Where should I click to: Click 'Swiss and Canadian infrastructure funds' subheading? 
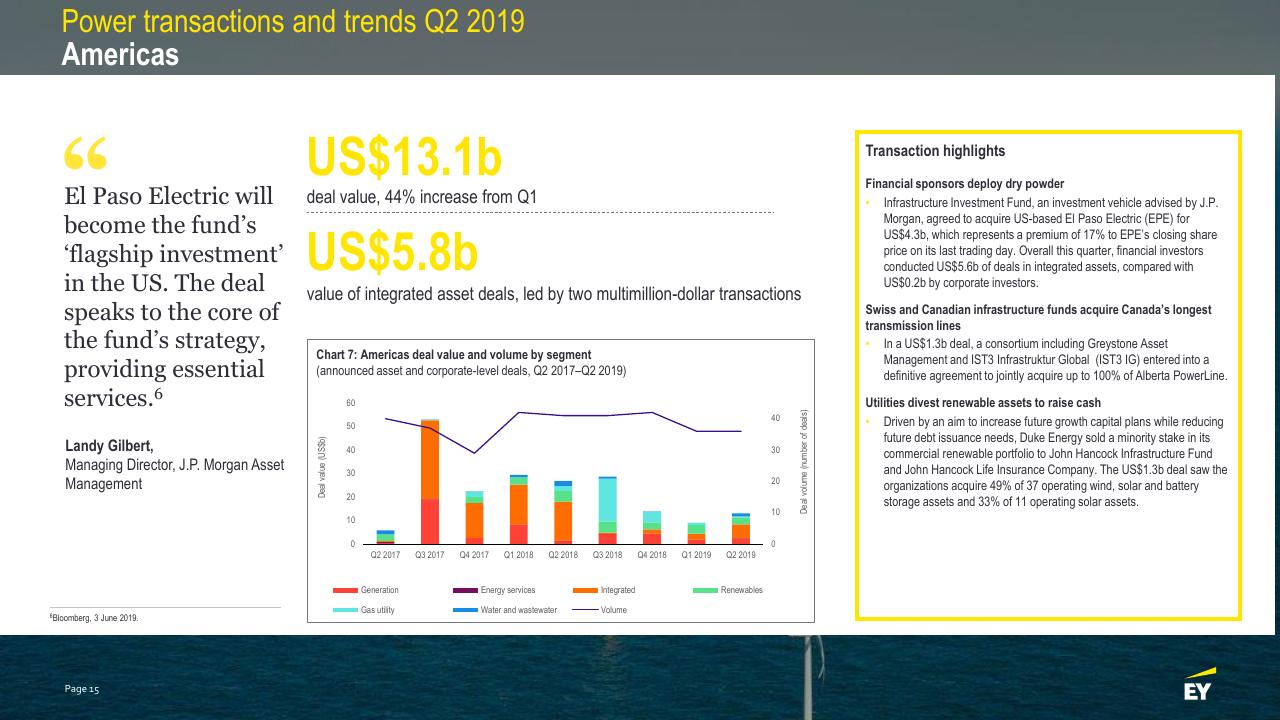click(1038, 319)
